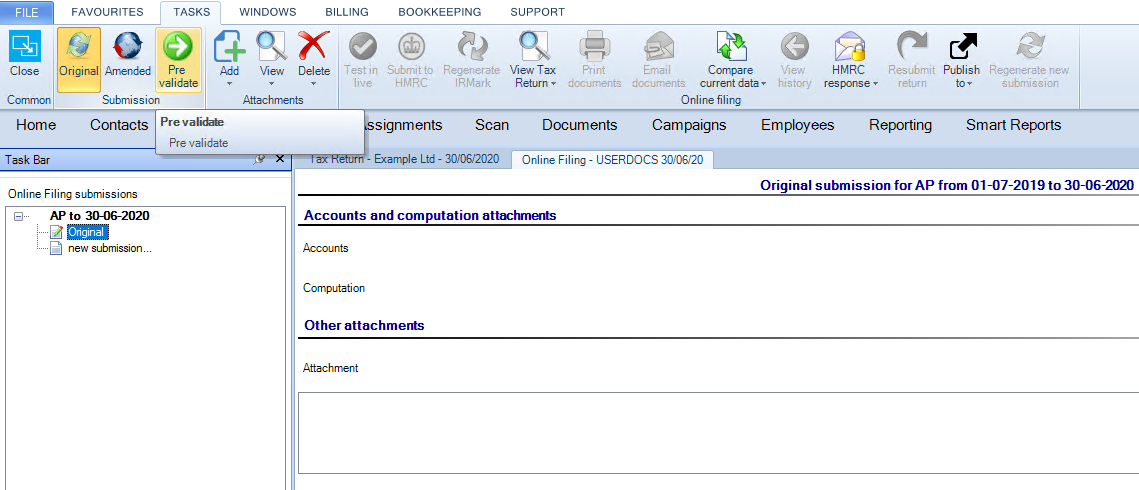Click the 'Attachment' row label
This screenshot has height=490, width=1139.
331,368
